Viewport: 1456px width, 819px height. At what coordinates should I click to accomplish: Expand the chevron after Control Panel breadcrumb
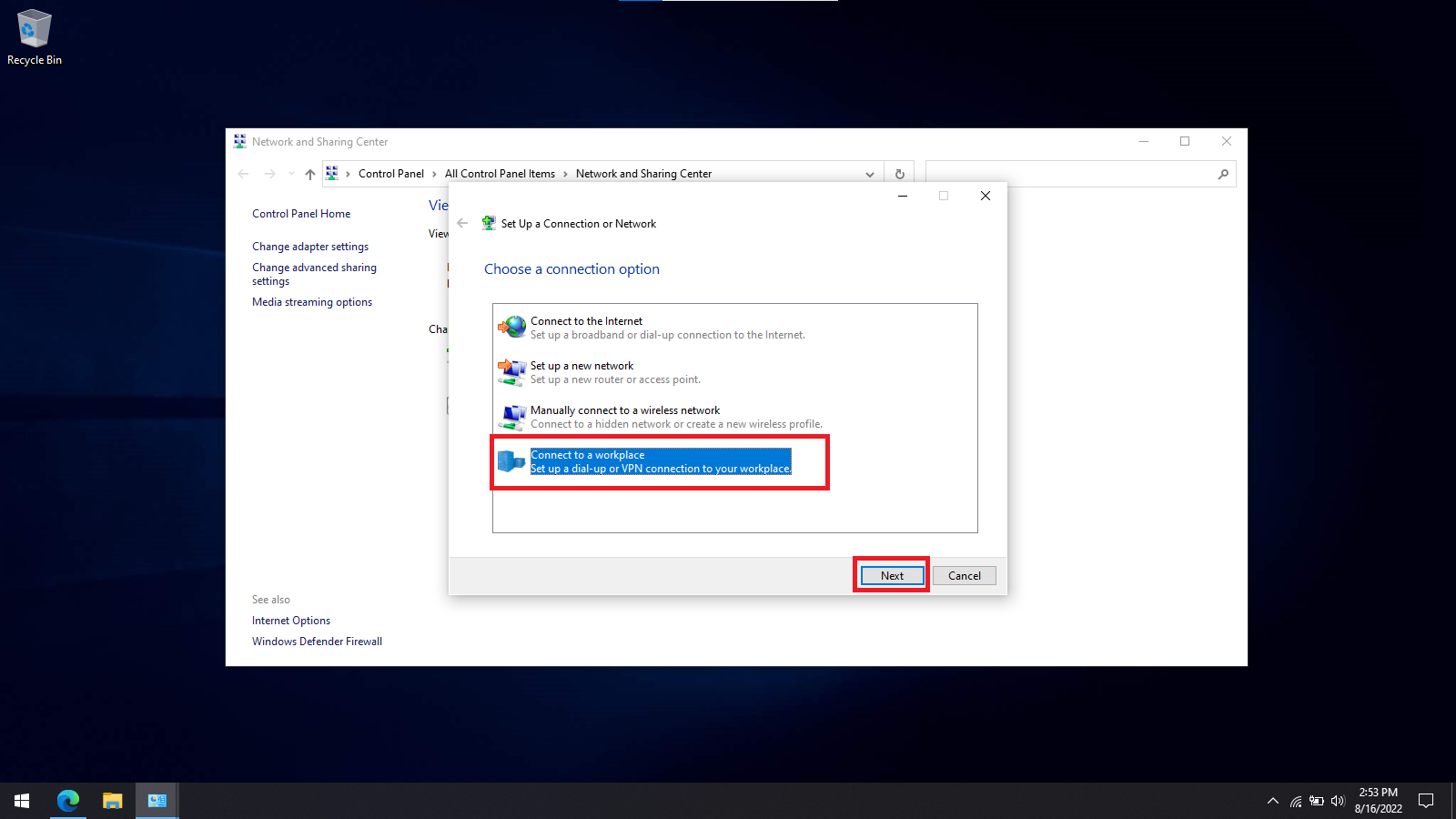pos(434,174)
